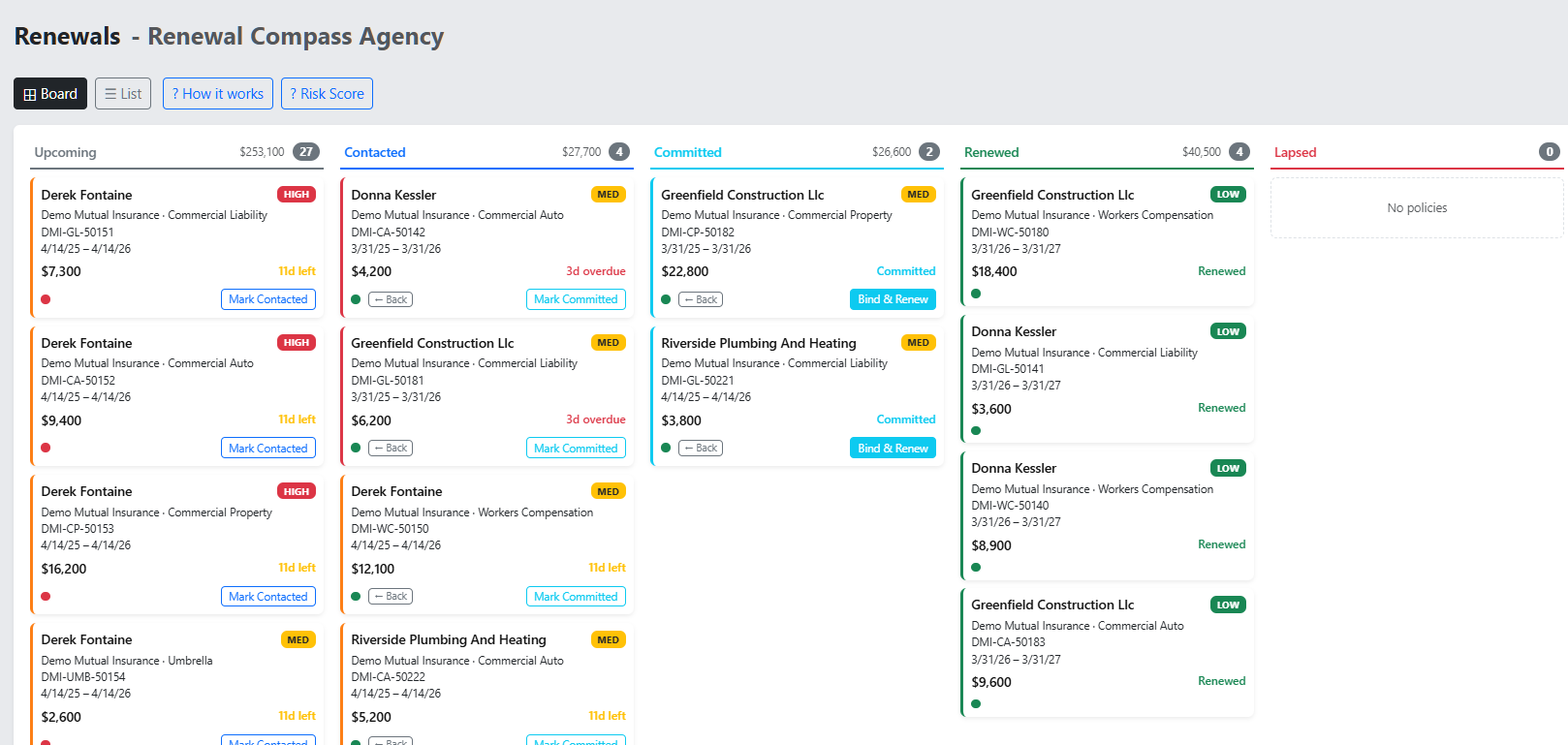
Task: Click green status dot on DMI-CA-50183 card
Action: (x=976, y=704)
